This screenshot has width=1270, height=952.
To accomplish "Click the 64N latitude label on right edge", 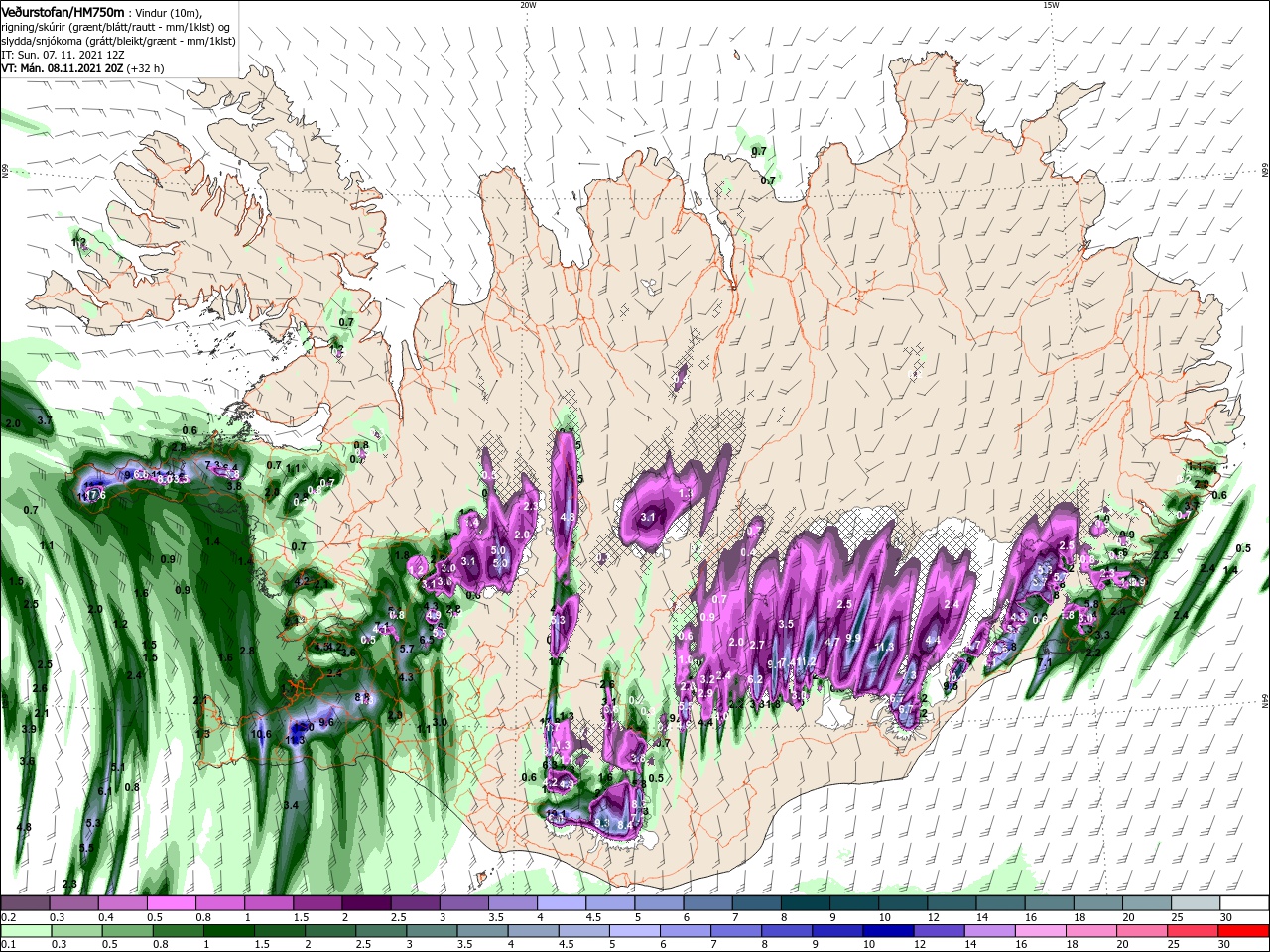I will pos(1265,700).
